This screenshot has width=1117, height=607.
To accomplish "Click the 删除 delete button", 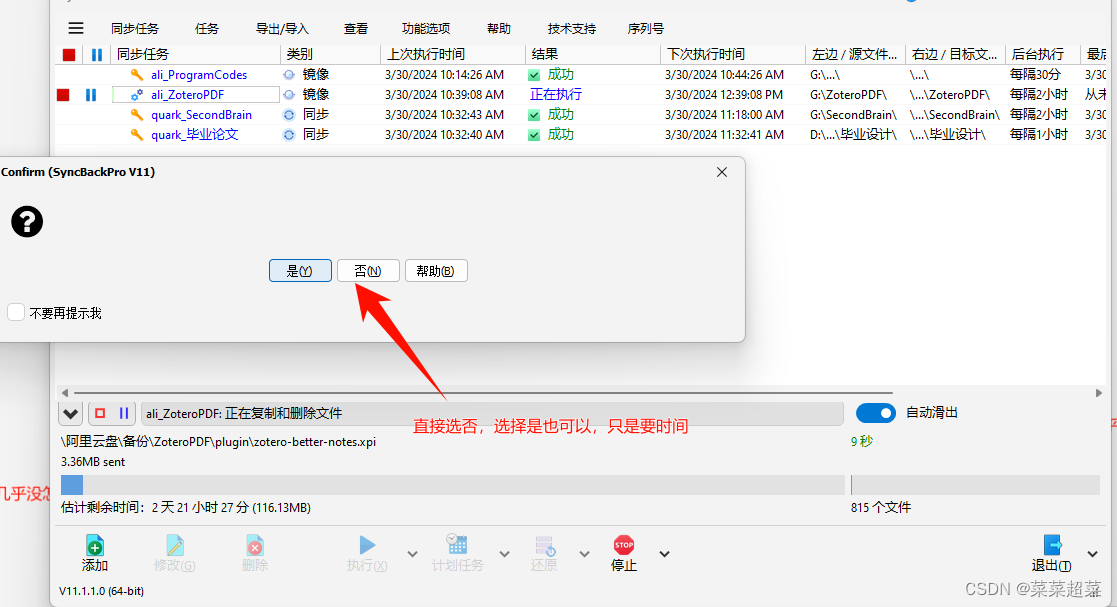I will coord(254,554).
